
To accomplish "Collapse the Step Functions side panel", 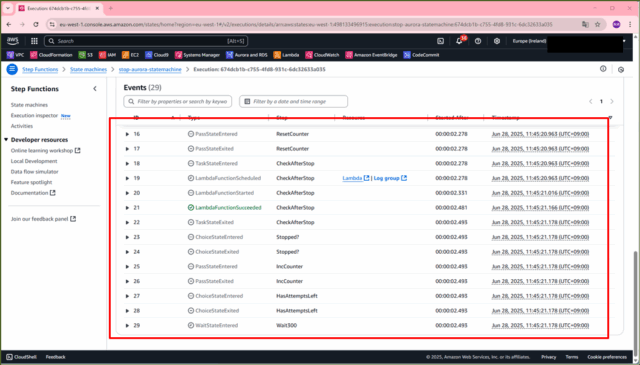I will pos(95,89).
